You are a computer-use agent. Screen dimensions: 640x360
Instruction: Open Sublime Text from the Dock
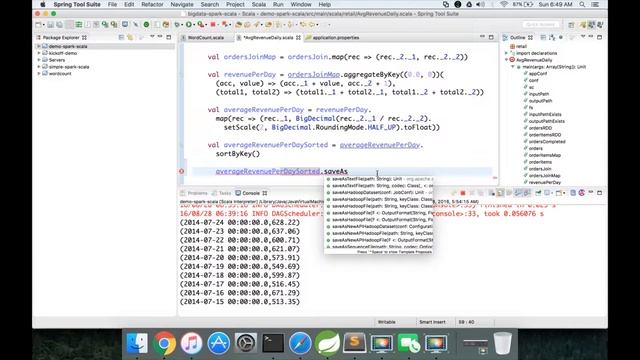354,342
